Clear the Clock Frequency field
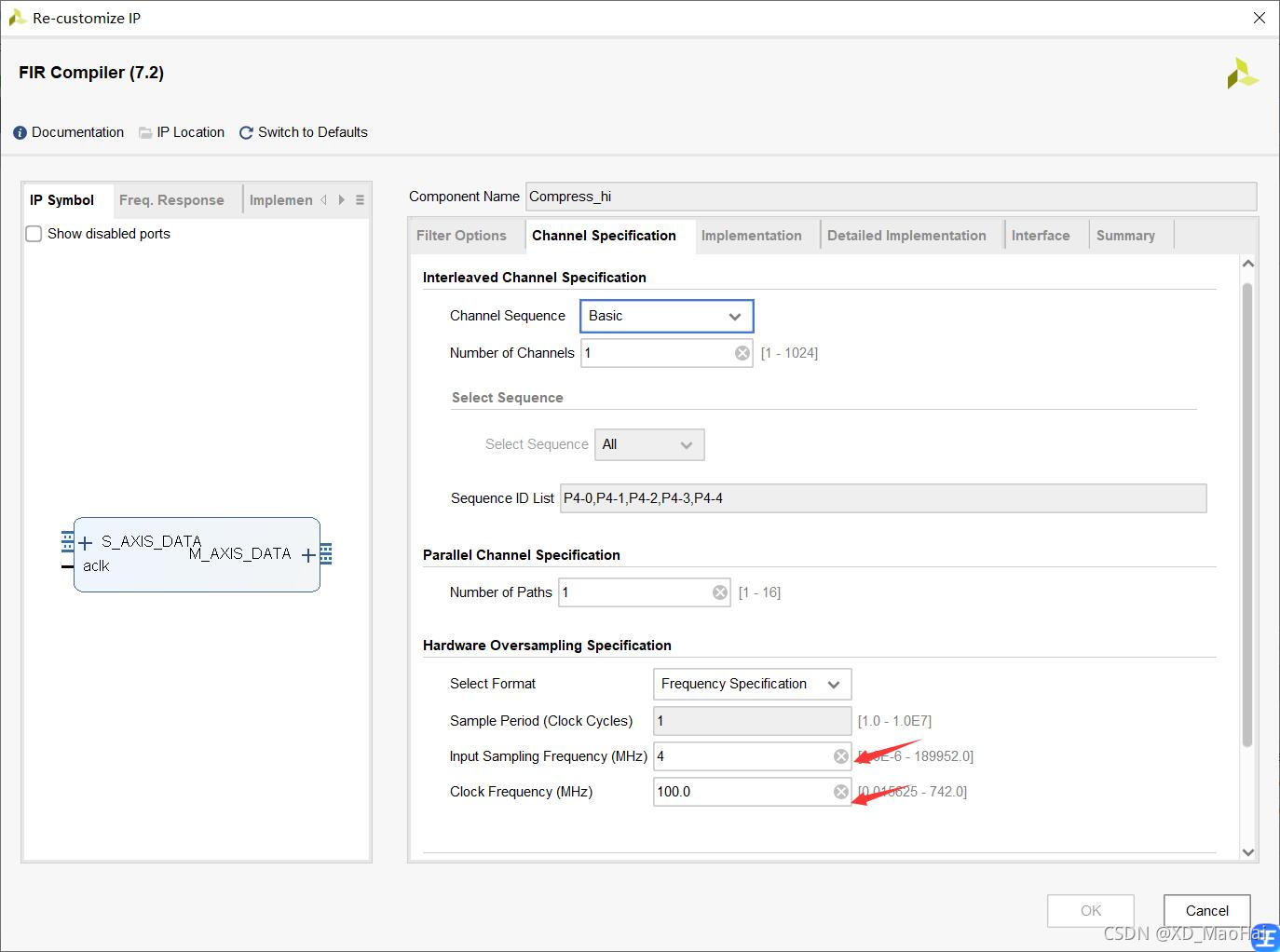This screenshot has width=1280, height=952. click(x=840, y=792)
